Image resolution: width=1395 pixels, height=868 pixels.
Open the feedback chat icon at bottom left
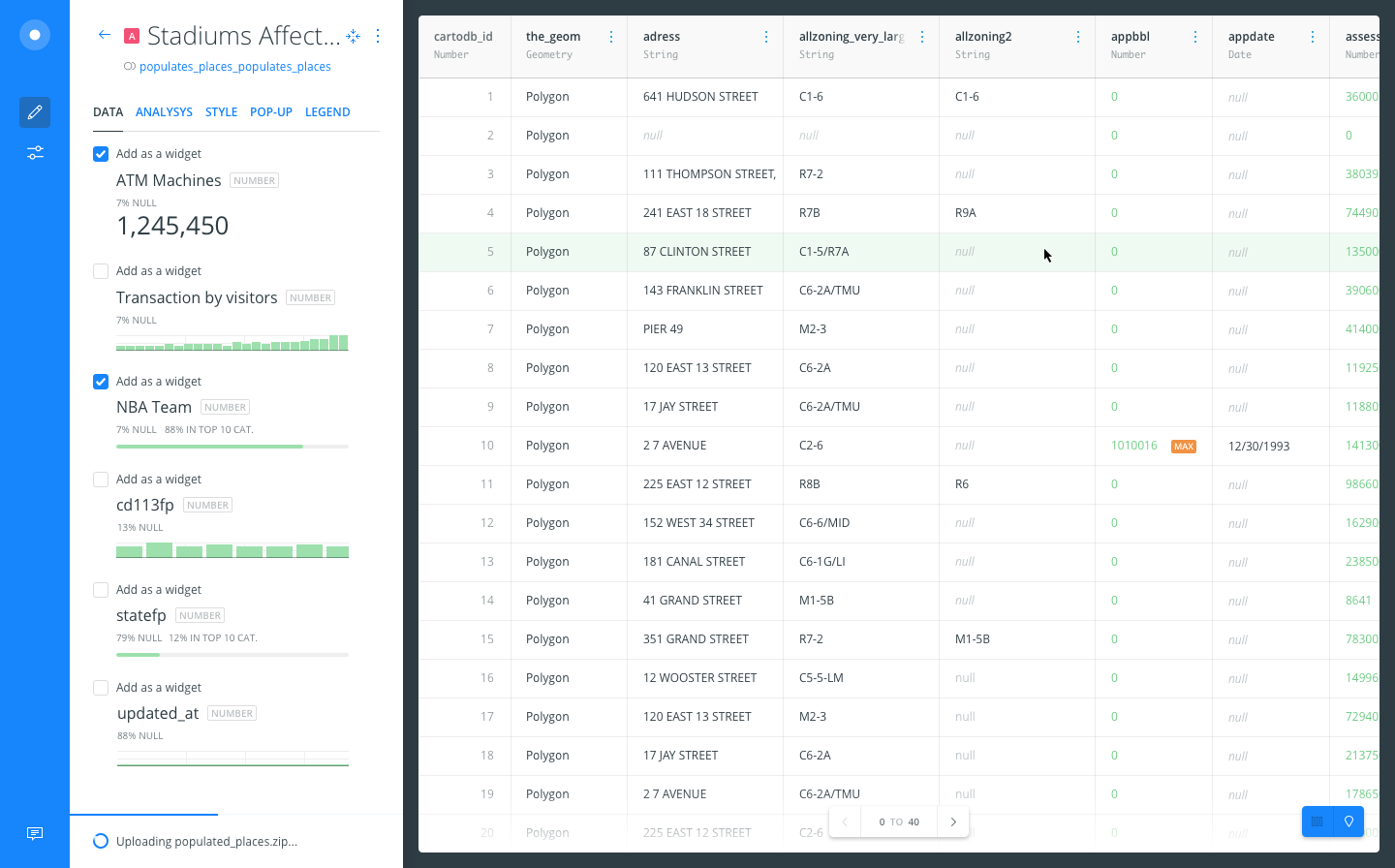tap(35, 833)
